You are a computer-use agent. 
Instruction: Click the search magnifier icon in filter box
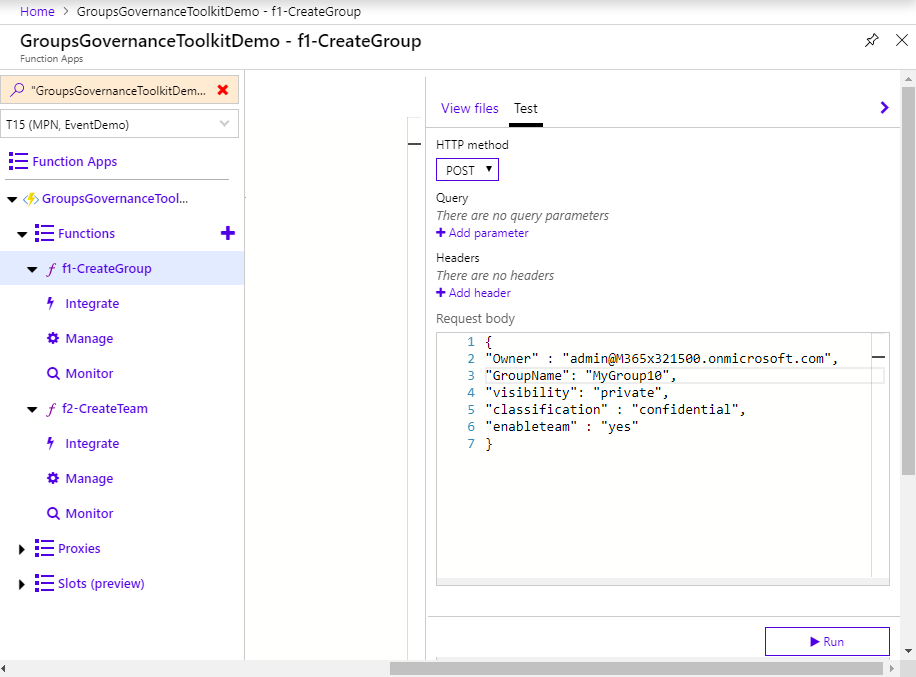(17, 90)
